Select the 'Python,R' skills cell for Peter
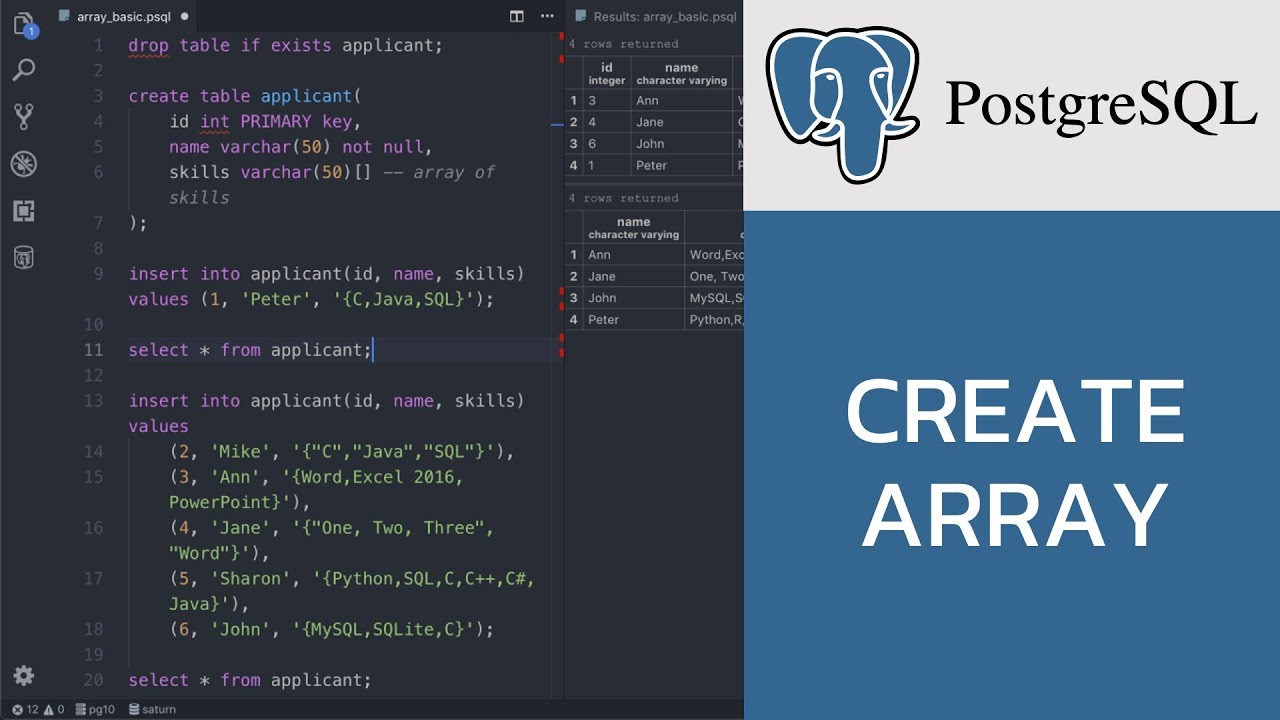The height and width of the screenshot is (720, 1280). [714, 320]
